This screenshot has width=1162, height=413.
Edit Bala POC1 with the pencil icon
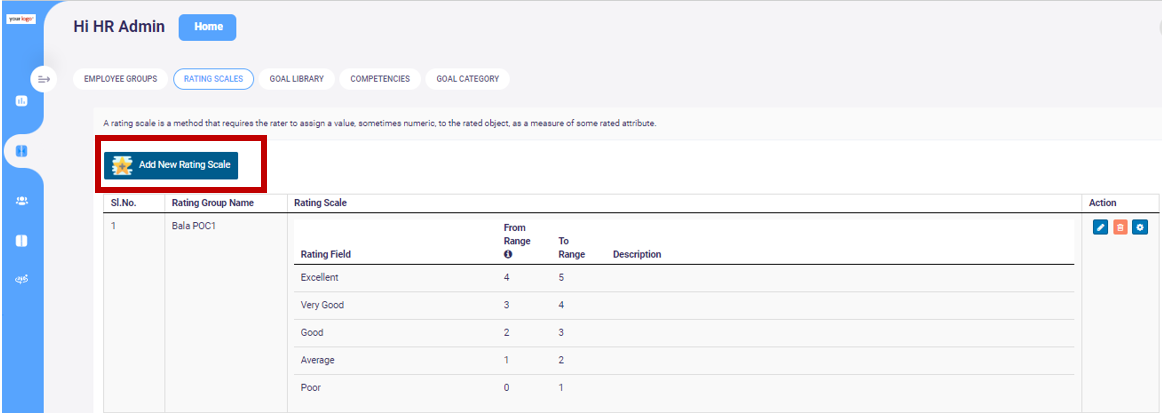pos(1100,228)
